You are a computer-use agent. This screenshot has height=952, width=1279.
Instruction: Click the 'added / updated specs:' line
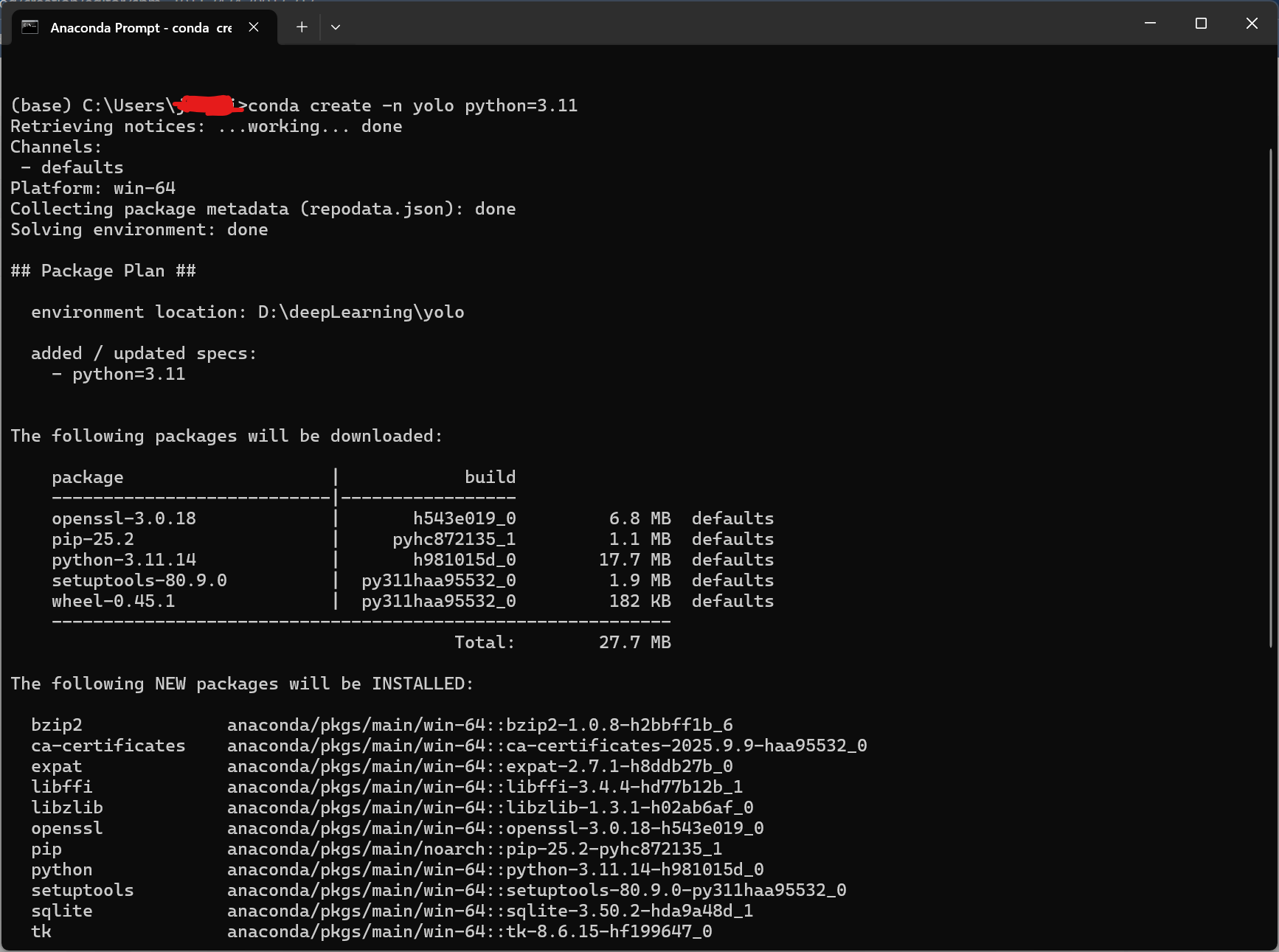point(144,353)
